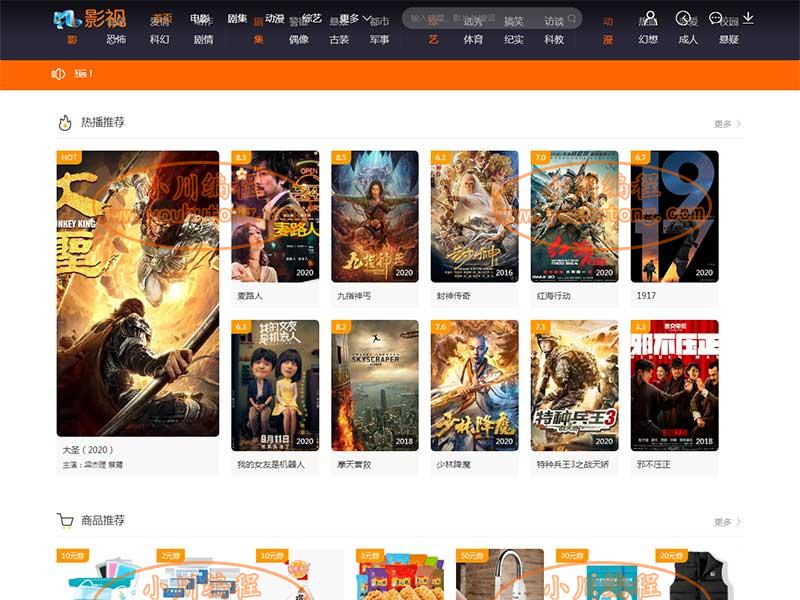Image resolution: width=800 pixels, height=600 pixels.
Task: Open the large 大圣 featured poster
Action: [x=138, y=293]
